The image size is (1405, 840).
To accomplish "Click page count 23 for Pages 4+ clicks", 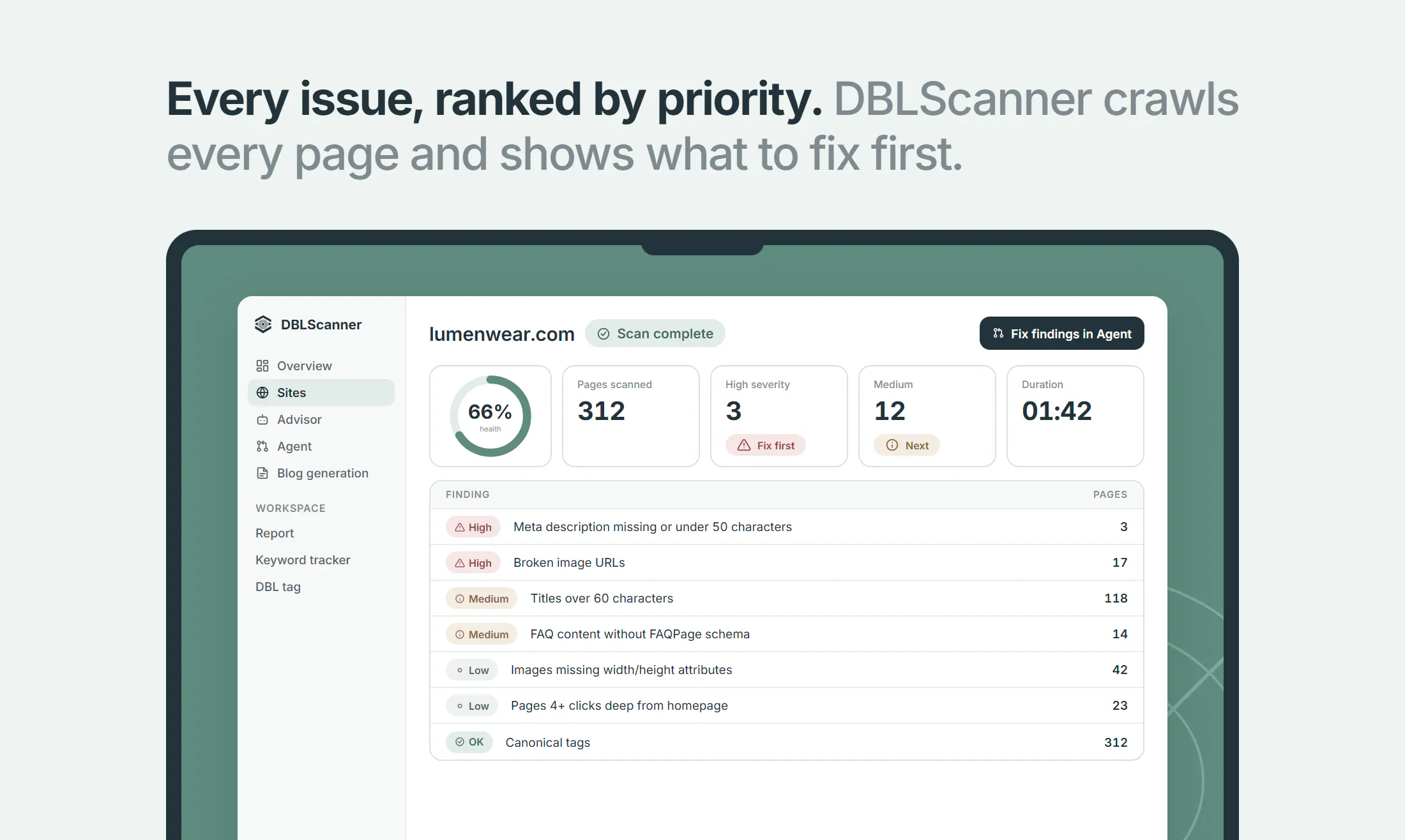I will tap(1120, 705).
